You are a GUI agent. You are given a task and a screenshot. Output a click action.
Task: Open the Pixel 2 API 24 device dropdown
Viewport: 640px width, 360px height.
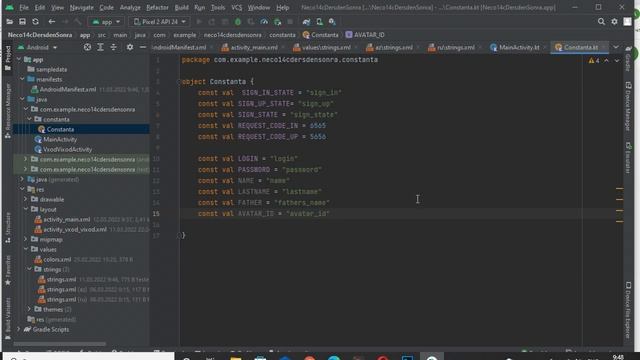pyautogui.click(x=160, y=22)
